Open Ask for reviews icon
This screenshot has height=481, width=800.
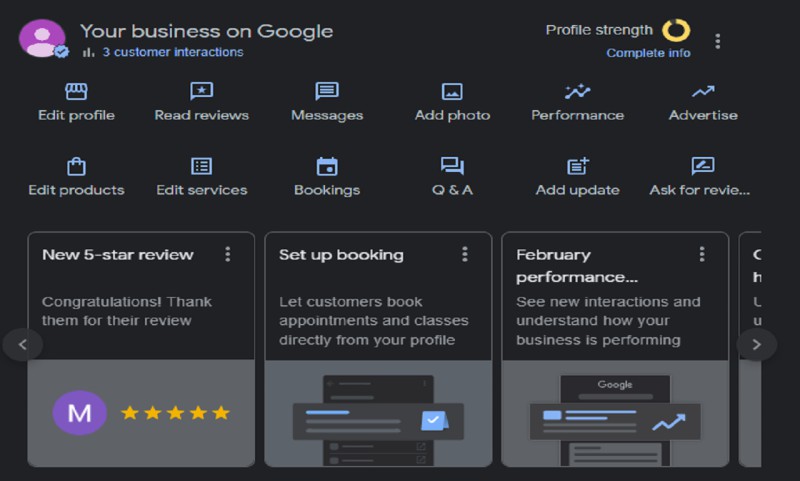pyautogui.click(x=703, y=166)
